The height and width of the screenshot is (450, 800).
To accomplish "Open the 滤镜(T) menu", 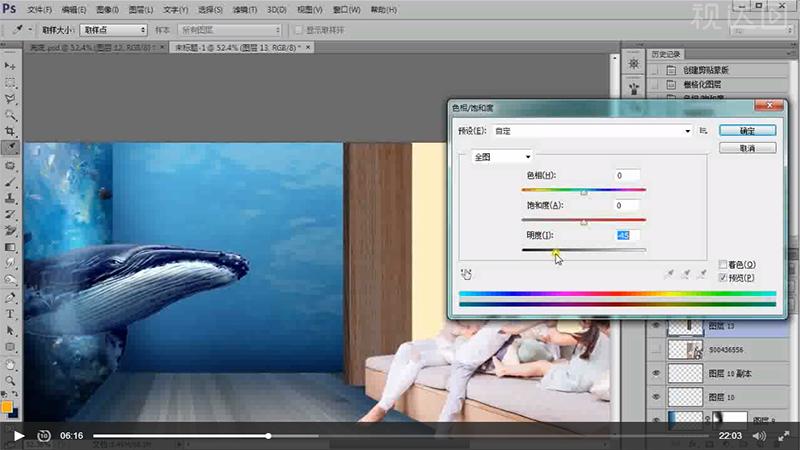I will [x=245, y=10].
